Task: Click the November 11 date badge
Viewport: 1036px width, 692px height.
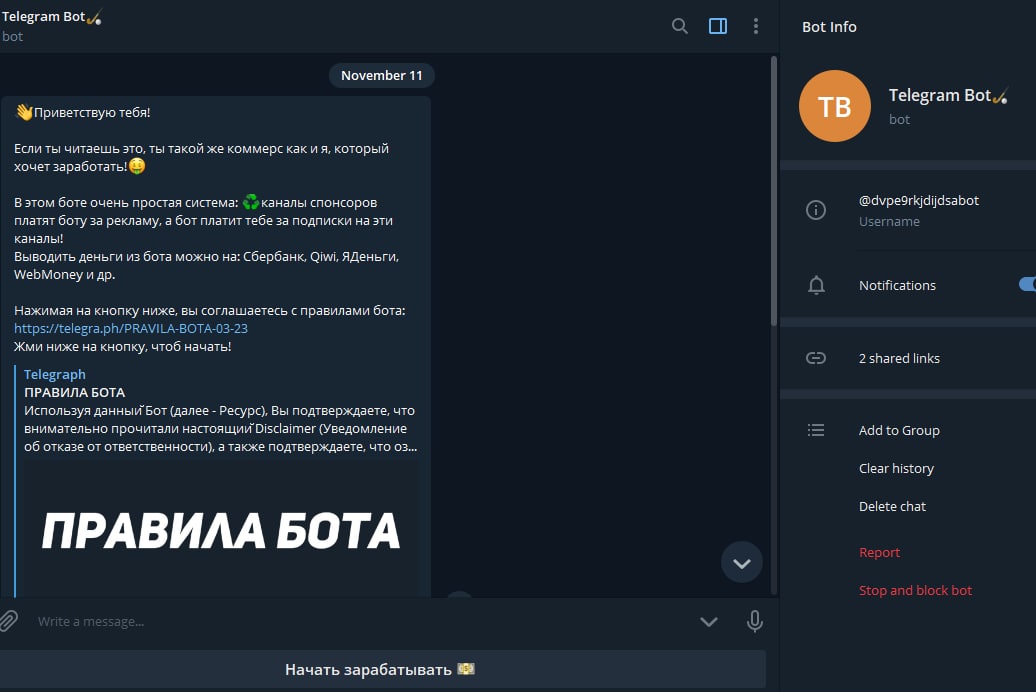Action: coord(381,75)
